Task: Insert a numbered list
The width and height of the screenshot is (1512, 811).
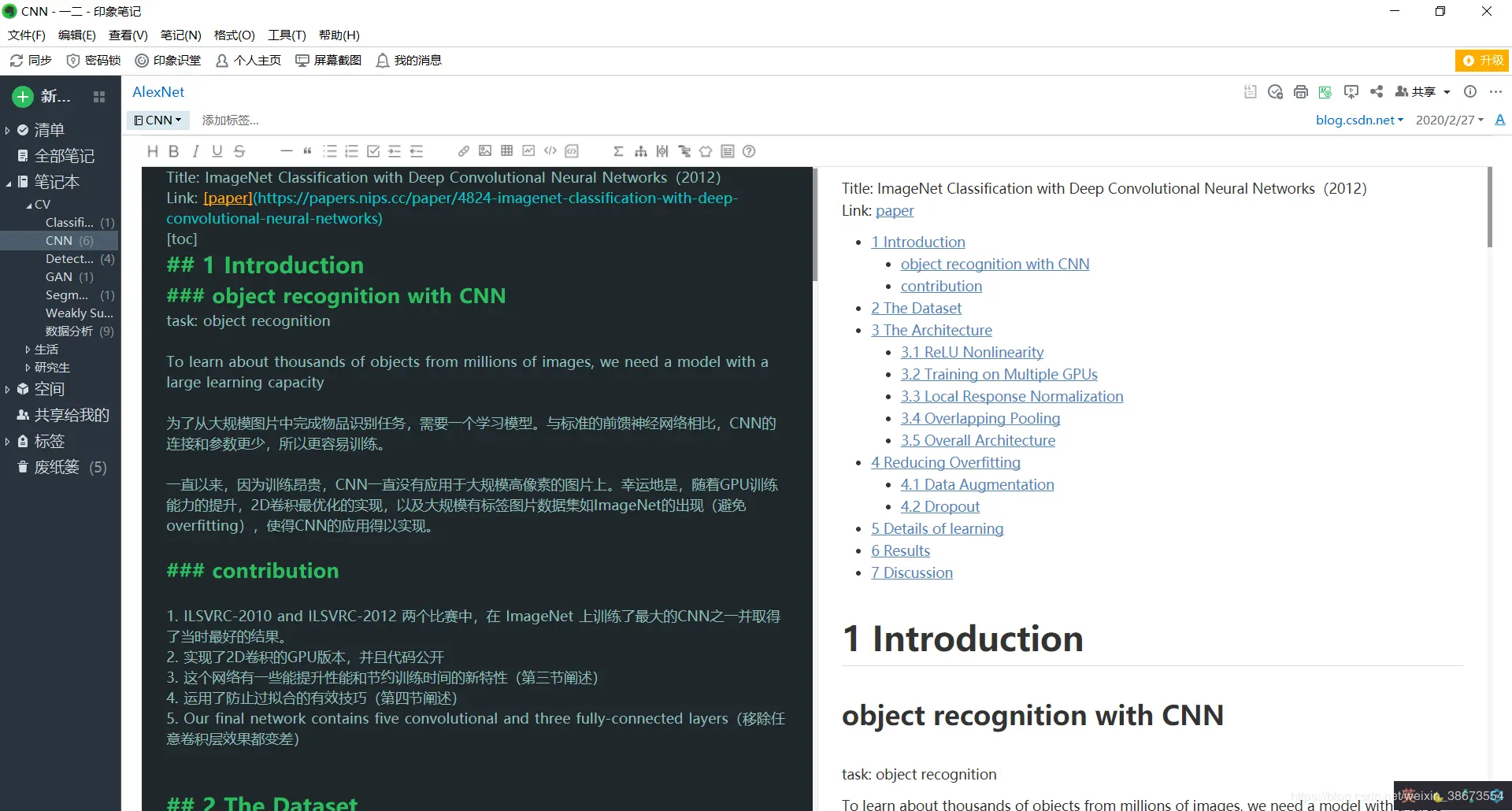Action: click(351, 151)
